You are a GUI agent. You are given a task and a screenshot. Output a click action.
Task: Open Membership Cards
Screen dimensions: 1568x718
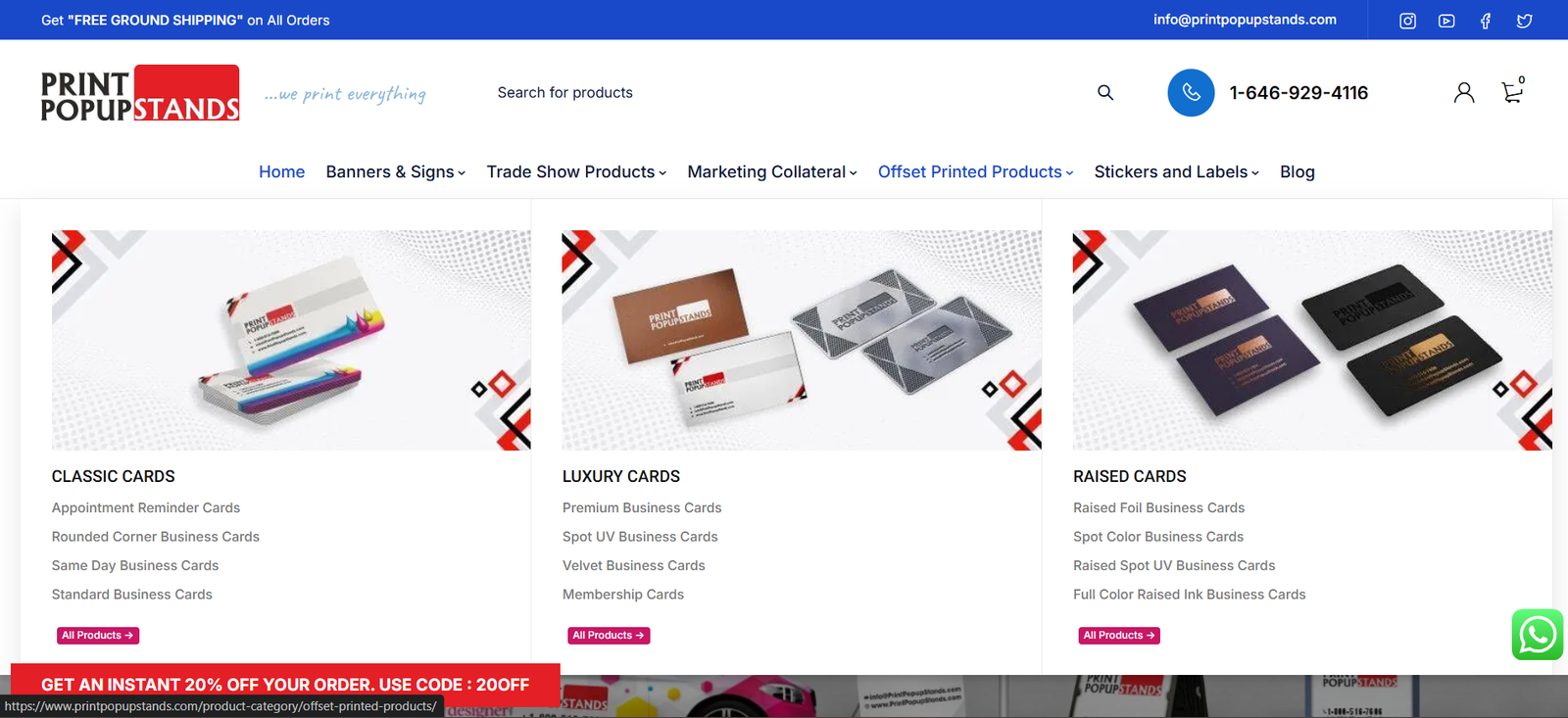tap(623, 595)
